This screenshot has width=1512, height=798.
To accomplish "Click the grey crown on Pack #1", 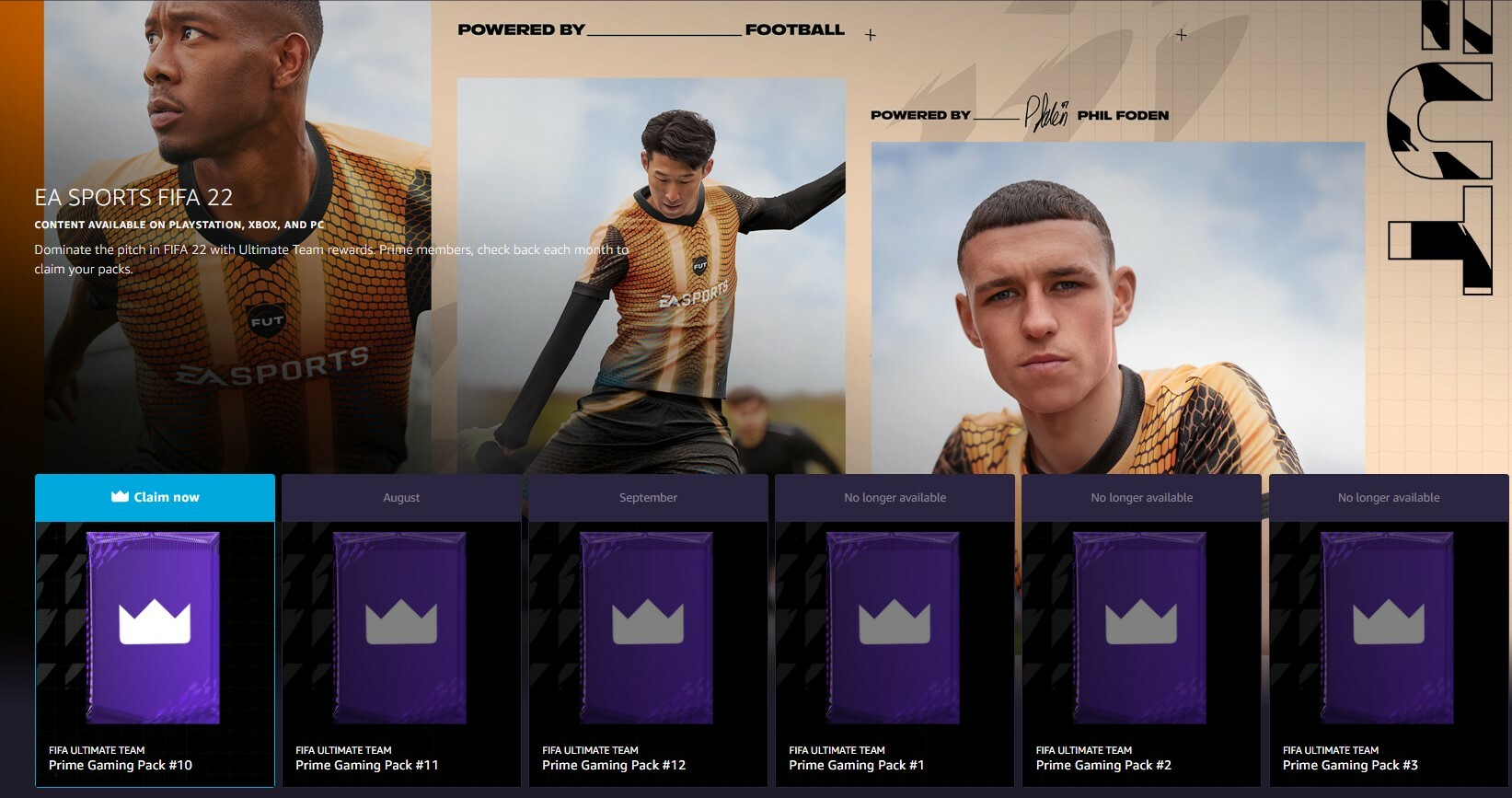I will click(895, 621).
